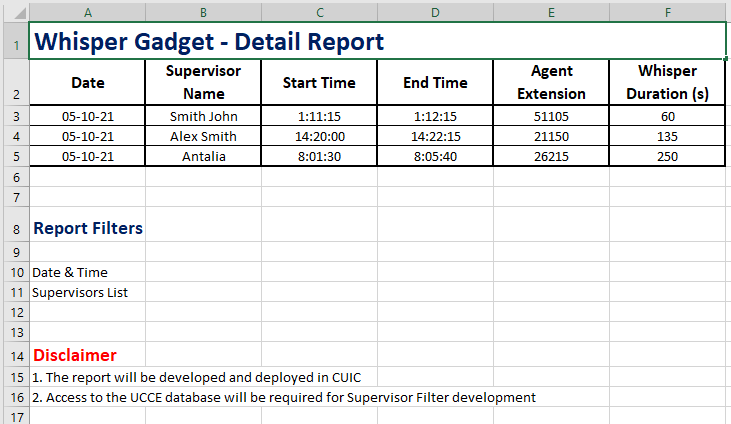Select column C header
Image resolution: width=731 pixels, height=424 pixels.
[x=319, y=12]
